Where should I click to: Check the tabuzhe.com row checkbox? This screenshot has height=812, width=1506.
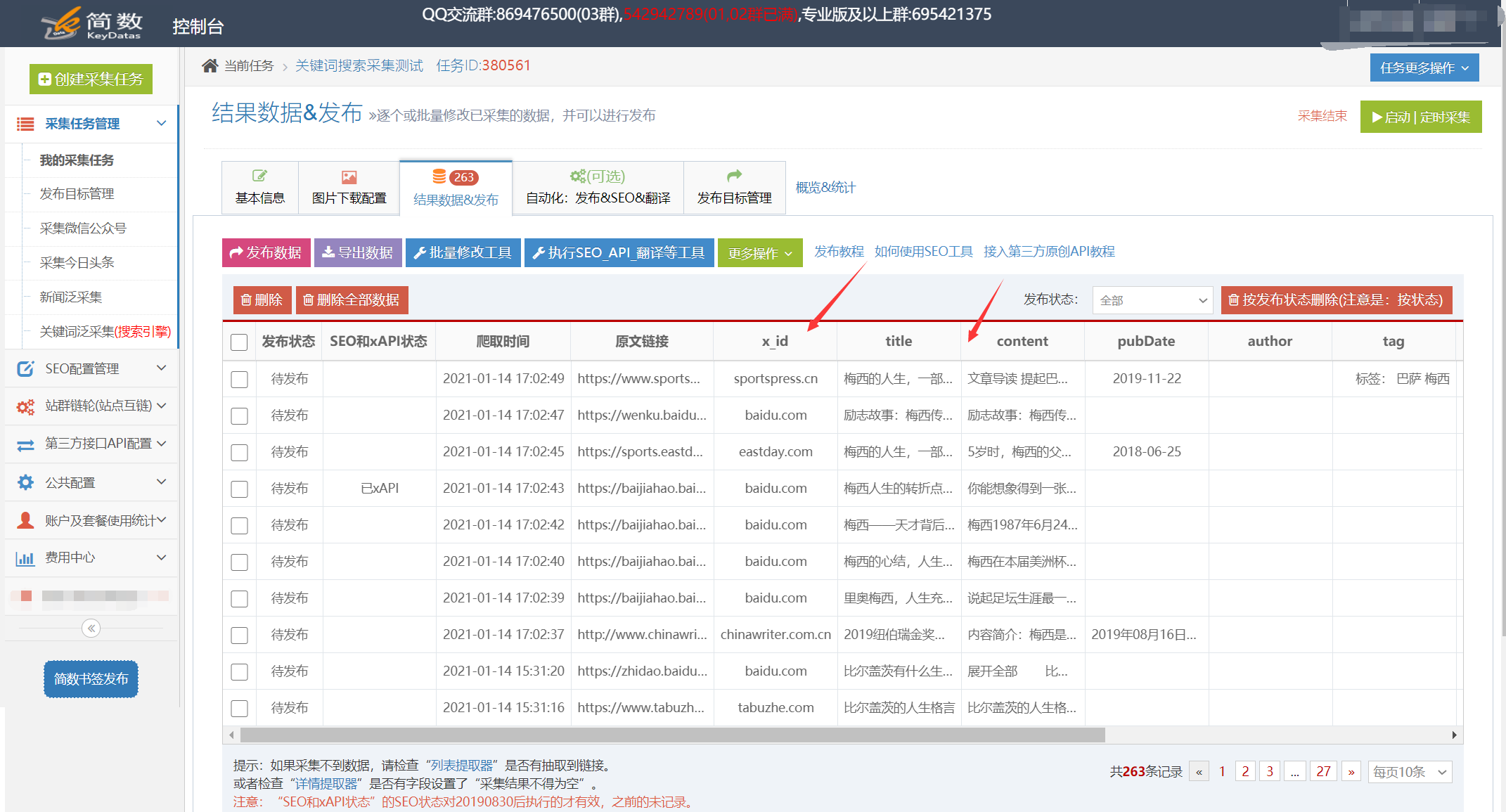(x=239, y=708)
